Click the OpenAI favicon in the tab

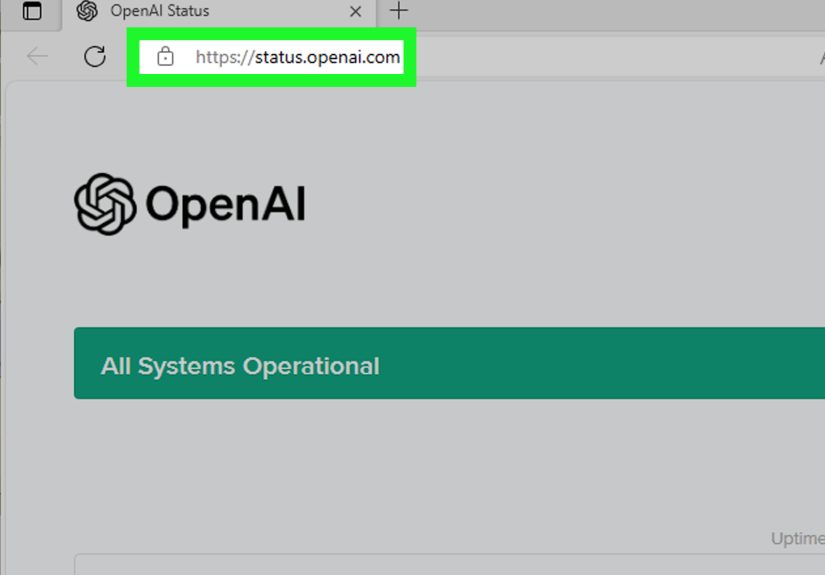(x=87, y=11)
